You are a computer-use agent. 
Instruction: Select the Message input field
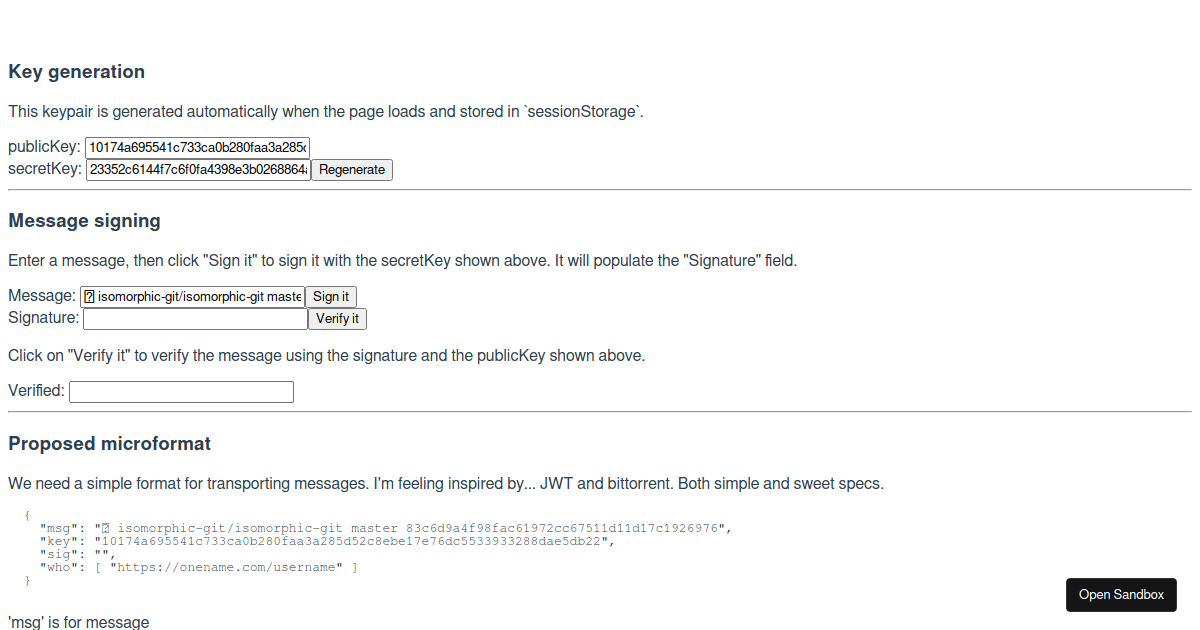point(193,296)
